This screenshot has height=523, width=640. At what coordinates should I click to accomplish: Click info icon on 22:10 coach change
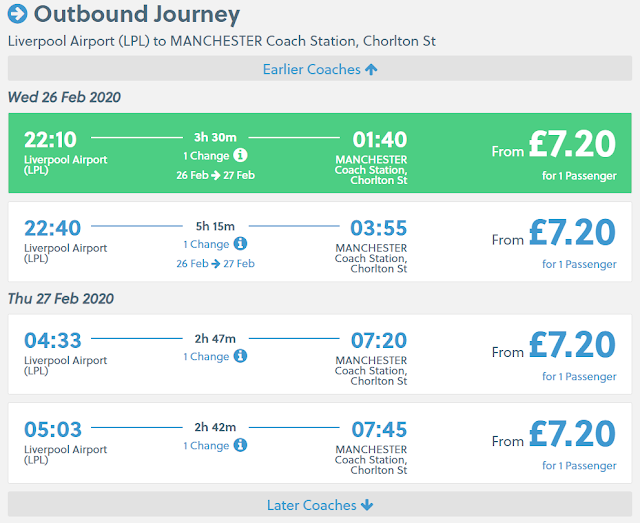(240, 156)
